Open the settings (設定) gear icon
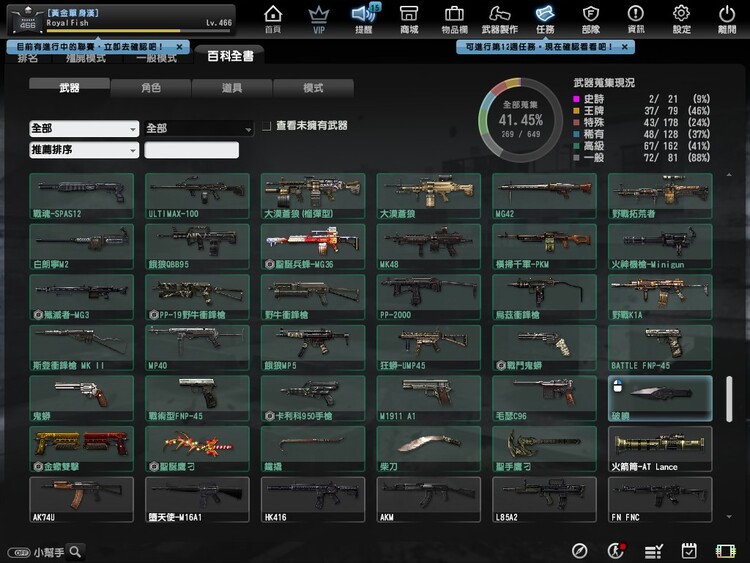Viewport: 750px width, 563px height. tap(681, 19)
